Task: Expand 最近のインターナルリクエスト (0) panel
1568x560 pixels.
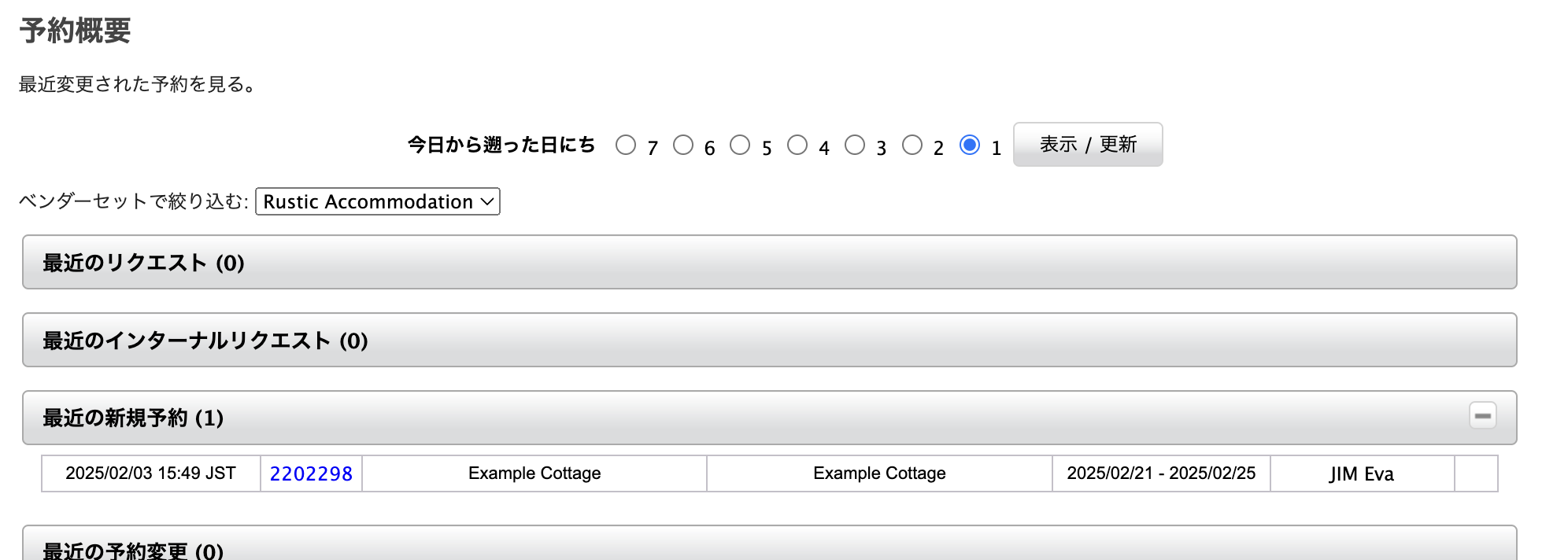Action: click(769, 341)
